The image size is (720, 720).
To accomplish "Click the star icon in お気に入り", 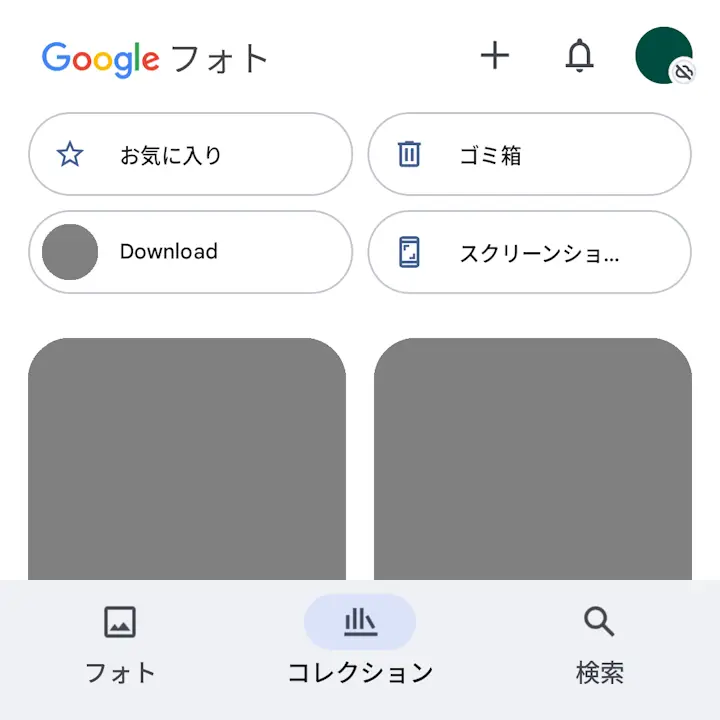I will click(70, 154).
